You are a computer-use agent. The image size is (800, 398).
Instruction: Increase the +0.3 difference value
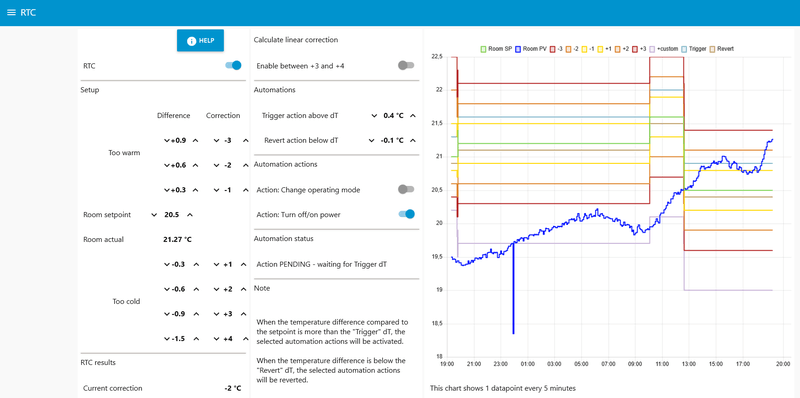point(195,190)
